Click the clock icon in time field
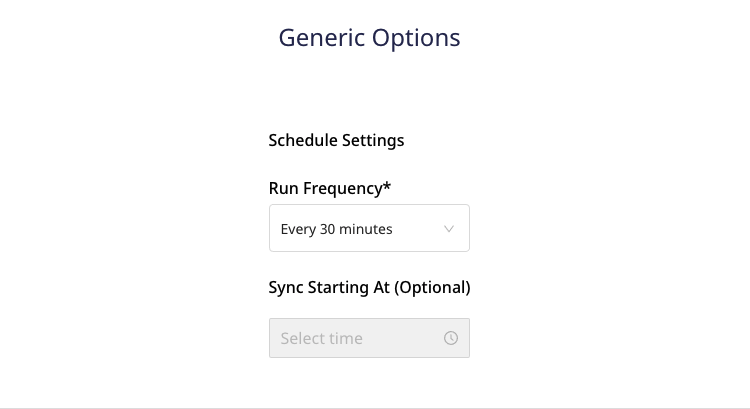Image resolution: width=750 pixels, height=409 pixels. click(x=451, y=338)
